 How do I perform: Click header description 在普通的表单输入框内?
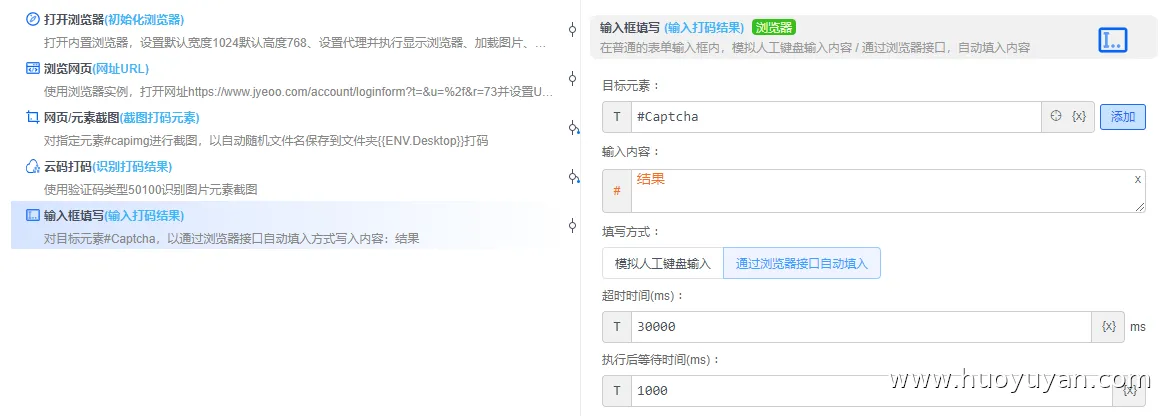814,47
